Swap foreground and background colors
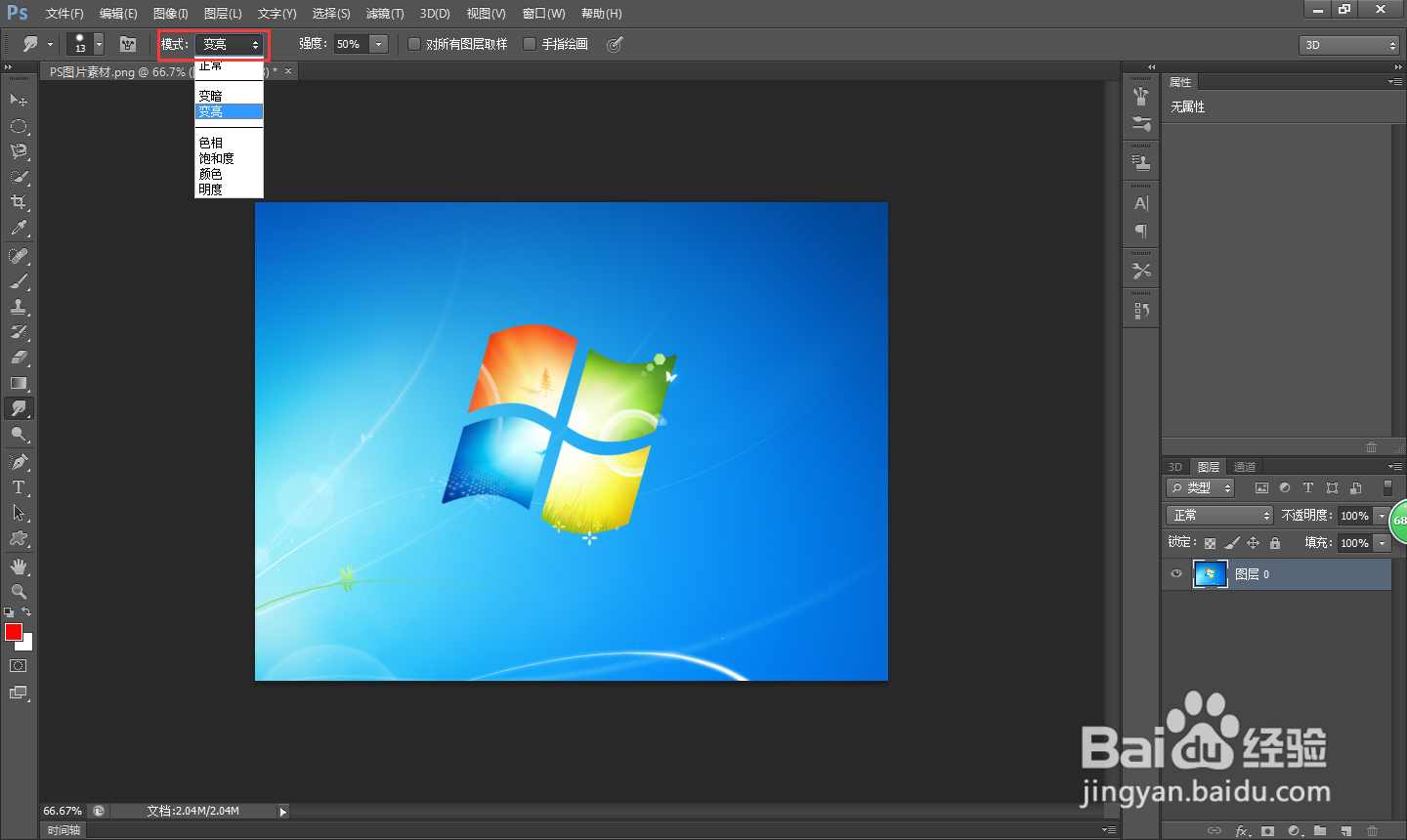Image resolution: width=1407 pixels, height=840 pixels. (x=26, y=611)
